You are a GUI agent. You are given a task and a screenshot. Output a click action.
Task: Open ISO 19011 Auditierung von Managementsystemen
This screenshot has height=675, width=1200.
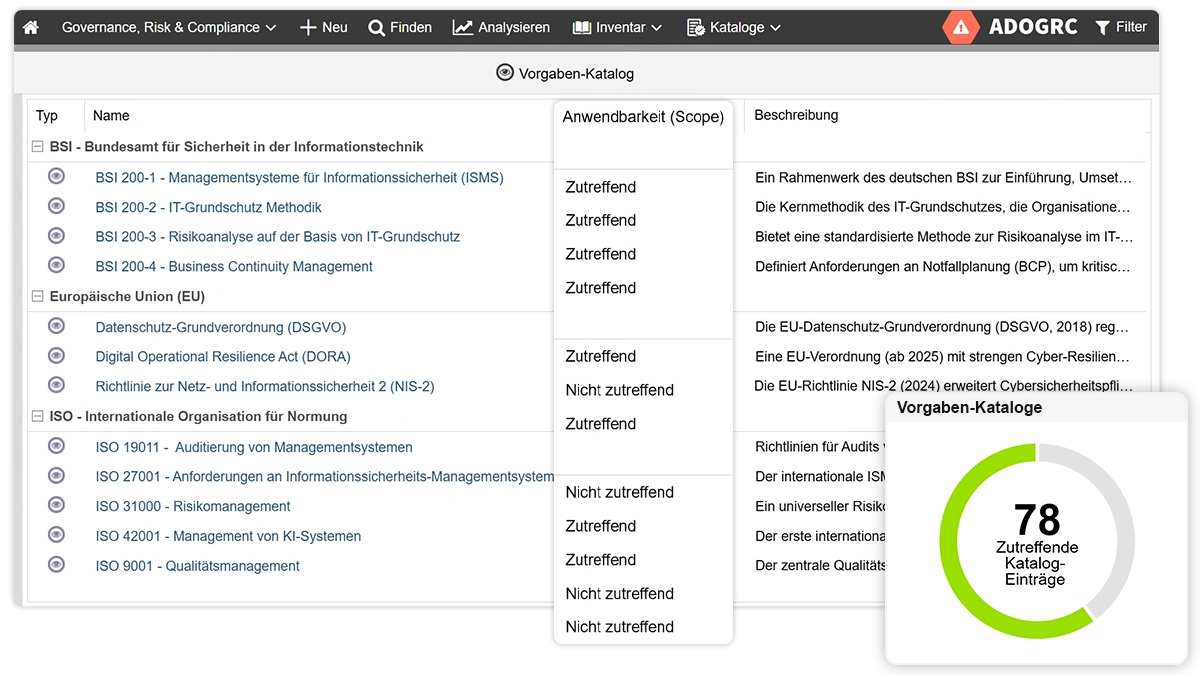254,448
